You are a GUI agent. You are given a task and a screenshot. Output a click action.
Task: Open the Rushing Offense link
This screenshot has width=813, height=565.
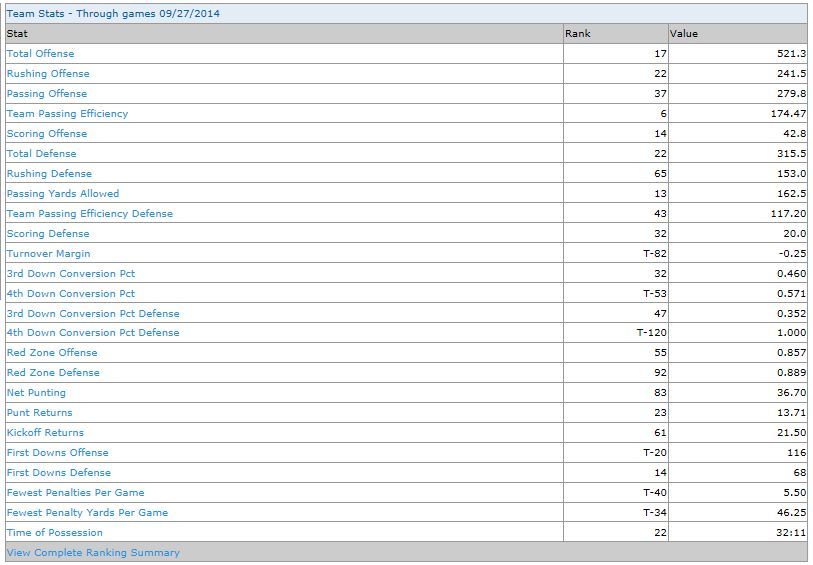(x=48, y=74)
